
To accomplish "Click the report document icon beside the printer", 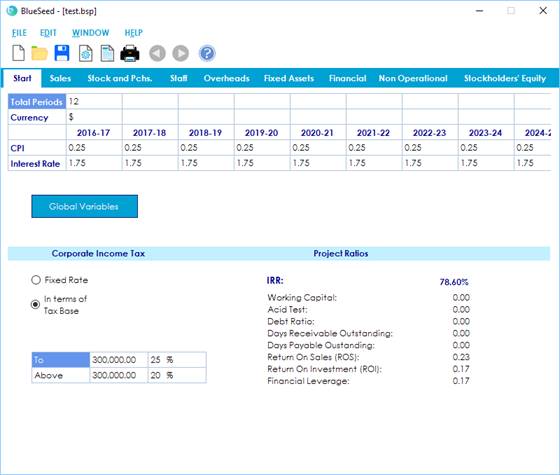I will point(107,54).
